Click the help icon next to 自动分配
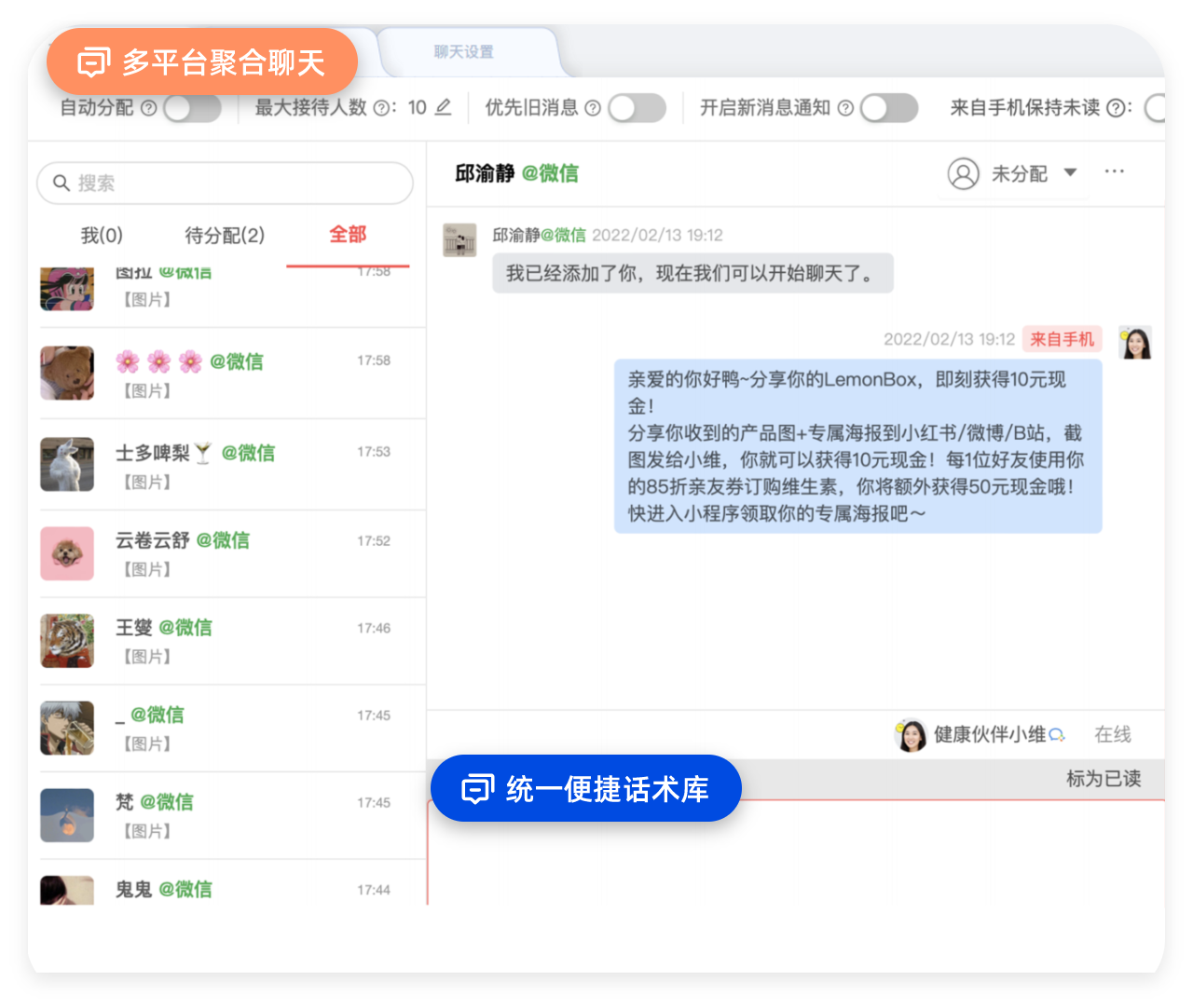This screenshot has width=1193, height=1008. [x=148, y=108]
